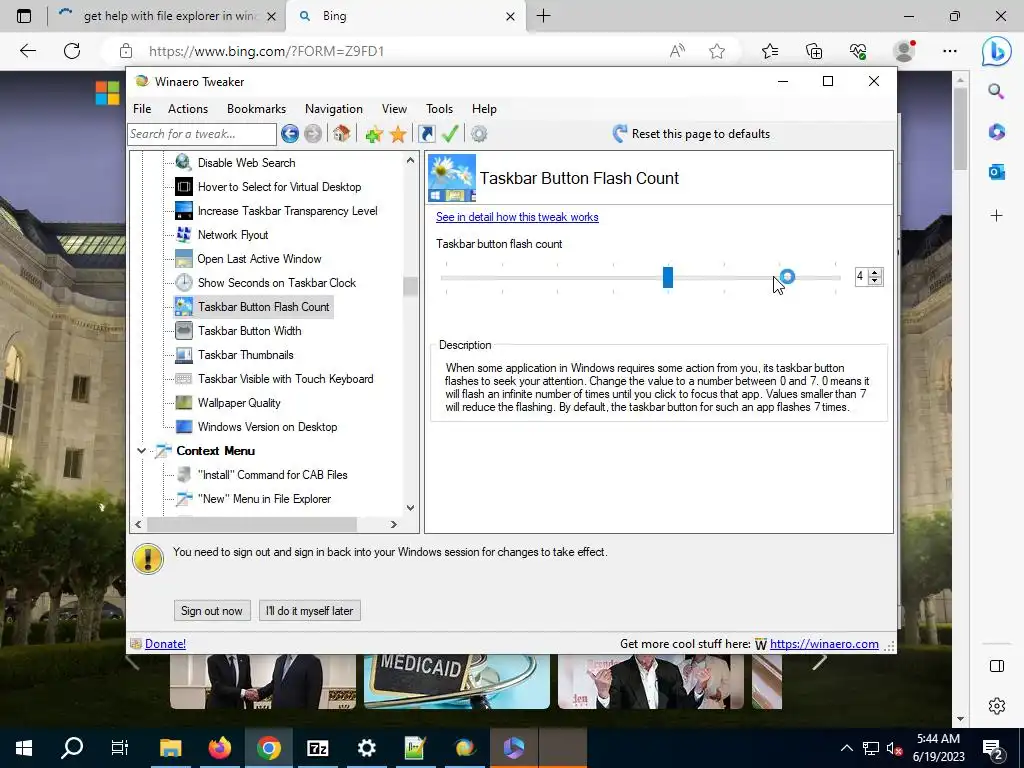Open the Donate! link
The image size is (1024, 768).
165,644
